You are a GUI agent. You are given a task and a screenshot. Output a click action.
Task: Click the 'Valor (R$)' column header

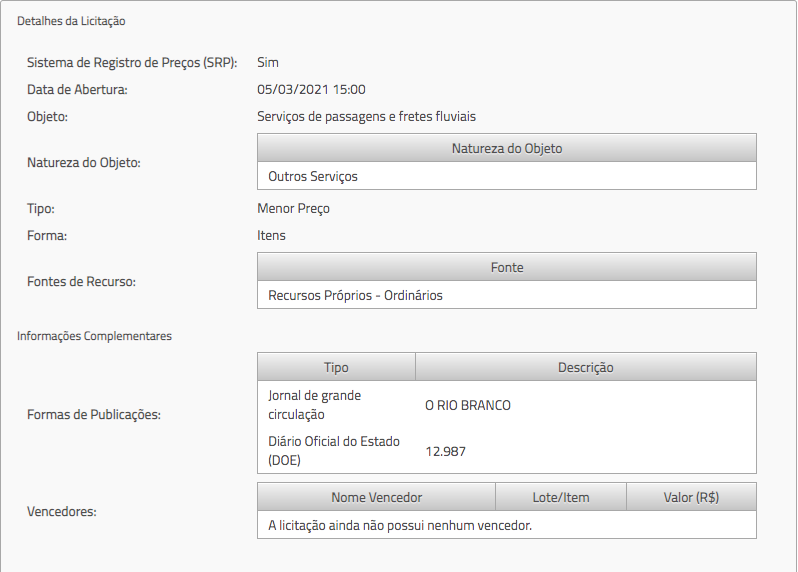coord(691,497)
